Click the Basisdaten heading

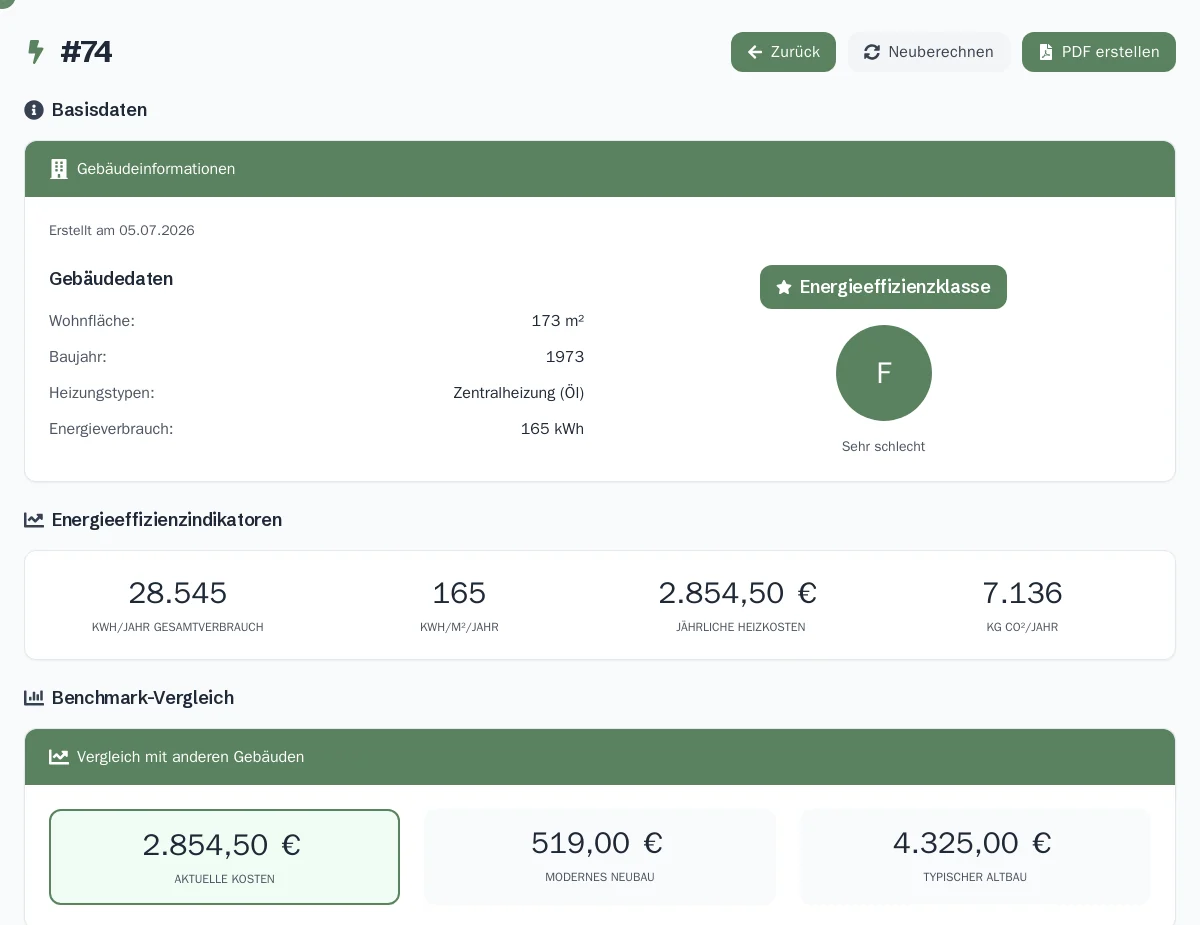click(x=99, y=110)
